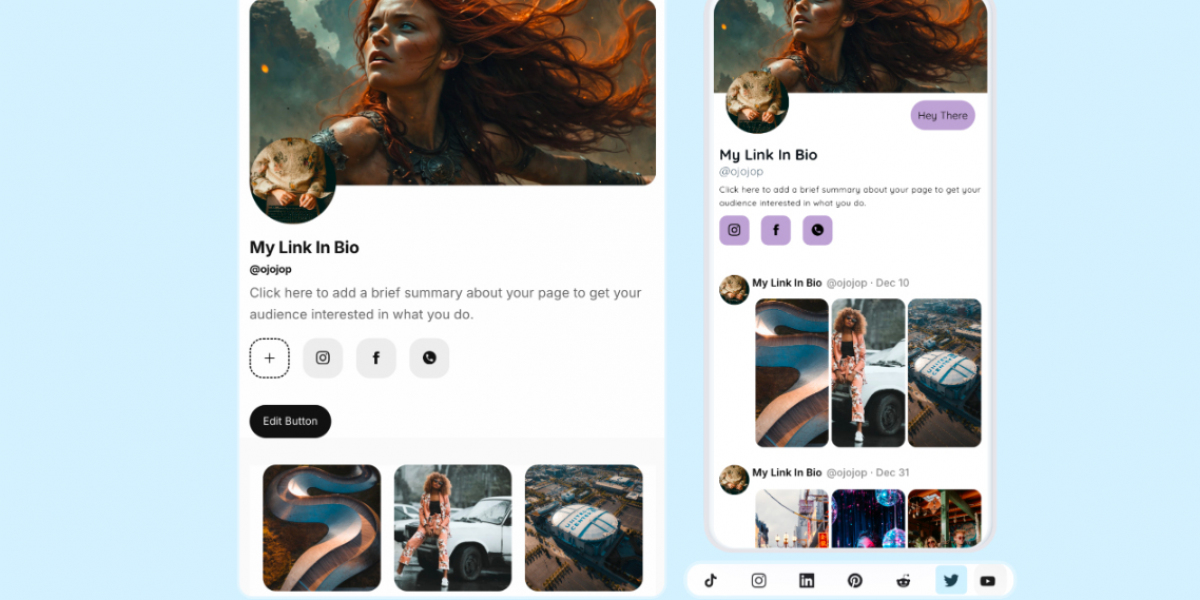Tap the purple WhatsApp icon in phone preview
Image resolution: width=1200 pixels, height=600 pixels.
coord(817,230)
